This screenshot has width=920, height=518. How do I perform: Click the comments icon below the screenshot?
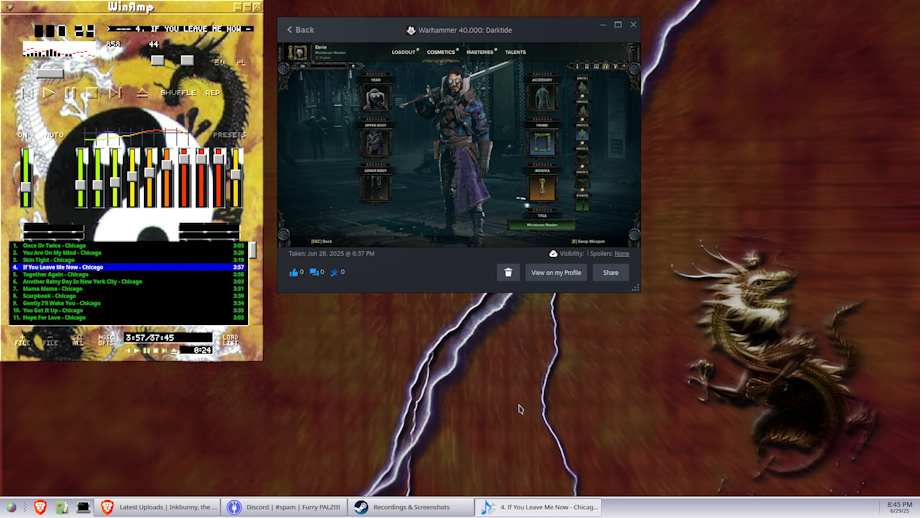[x=315, y=272]
